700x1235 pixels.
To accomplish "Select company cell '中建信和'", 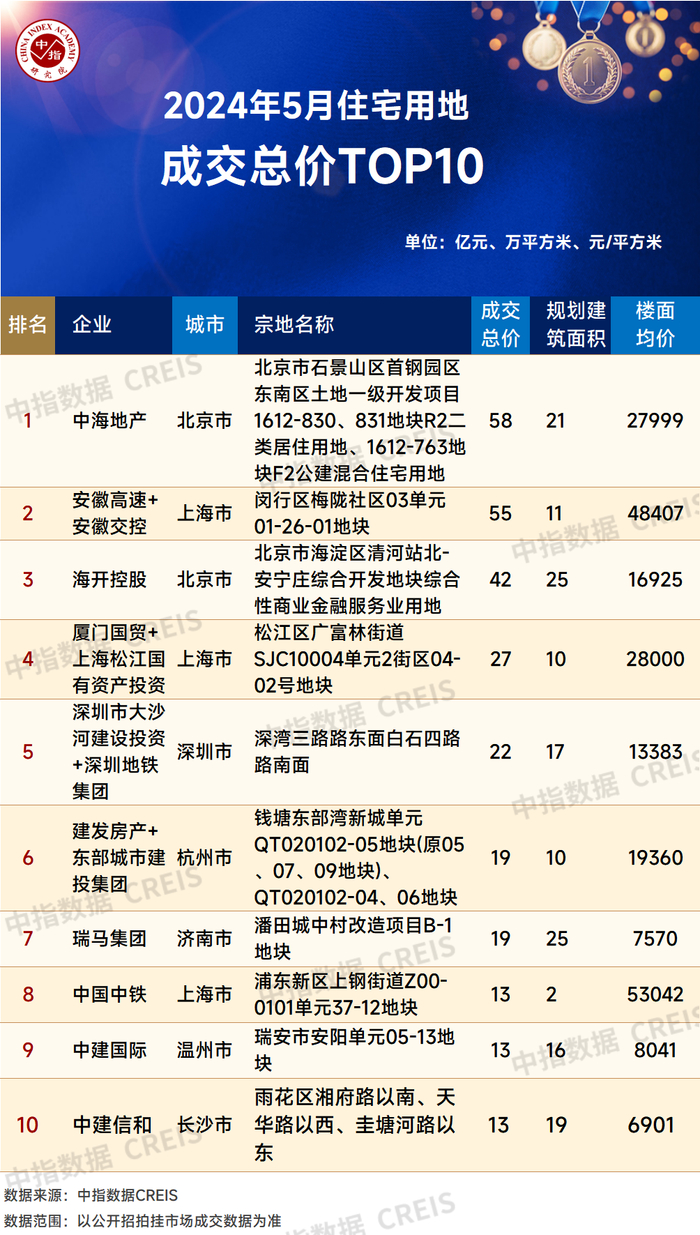I will tap(110, 1125).
